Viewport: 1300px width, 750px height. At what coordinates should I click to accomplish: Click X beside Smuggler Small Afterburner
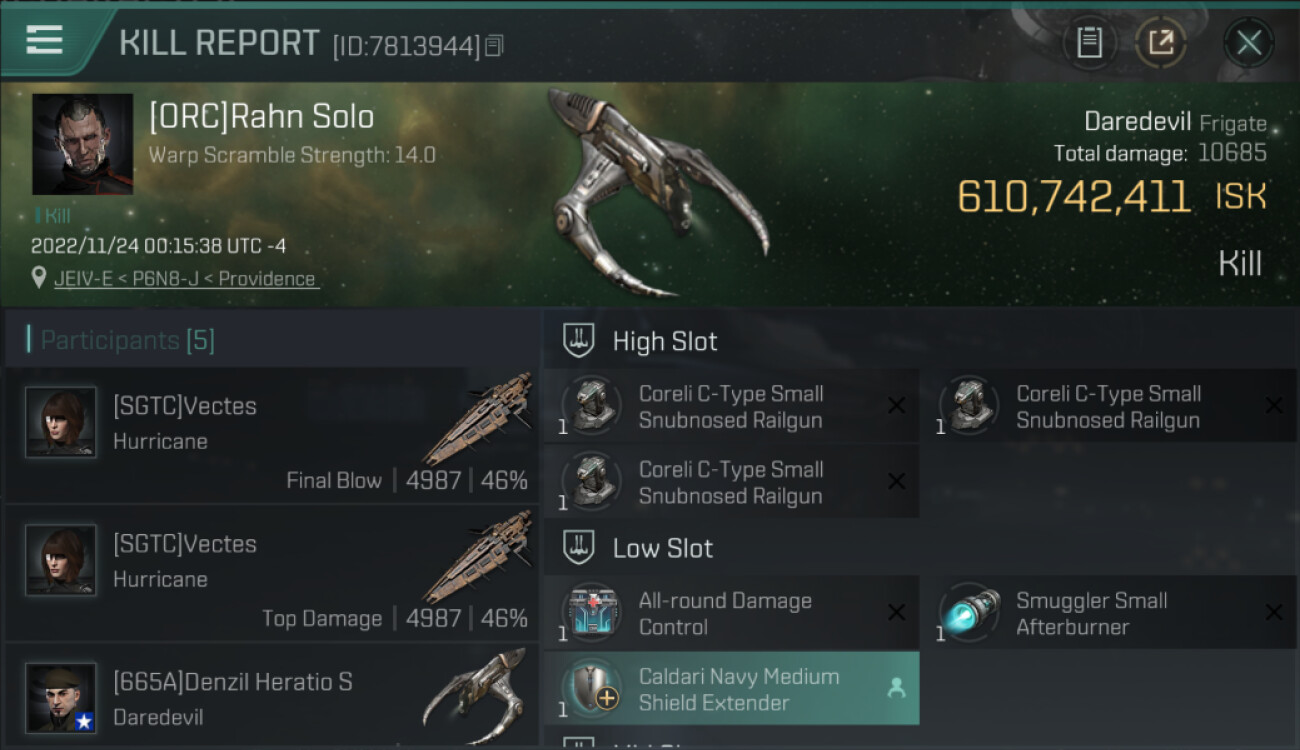pyautogui.click(x=1273, y=612)
